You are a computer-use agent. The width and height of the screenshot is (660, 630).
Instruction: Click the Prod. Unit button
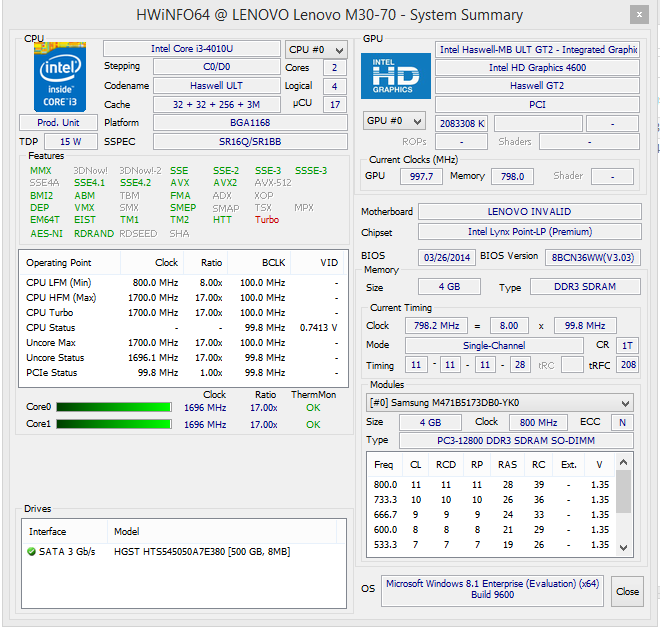pyautogui.click(x=58, y=122)
